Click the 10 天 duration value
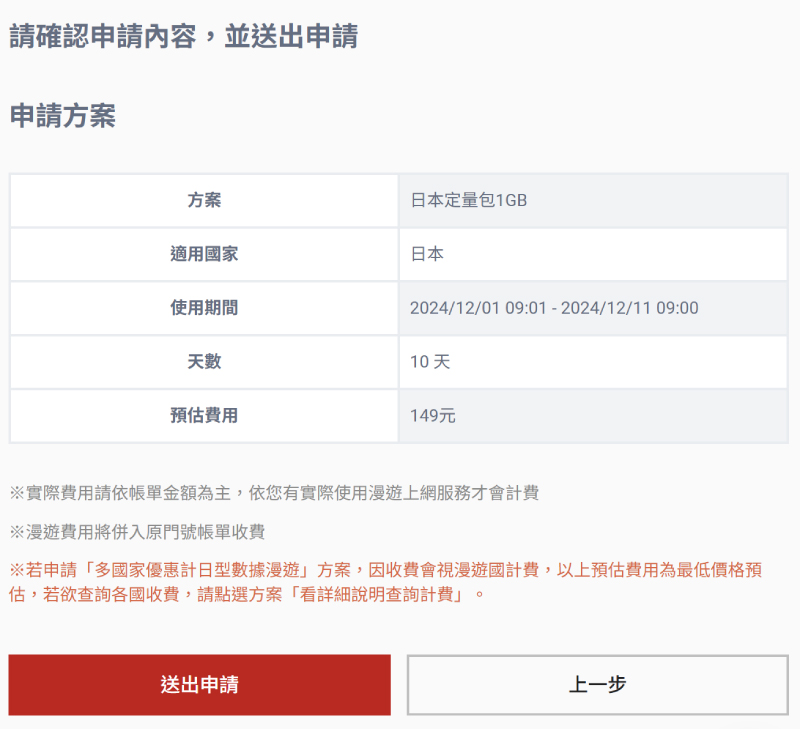This screenshot has width=800, height=729. tap(430, 362)
